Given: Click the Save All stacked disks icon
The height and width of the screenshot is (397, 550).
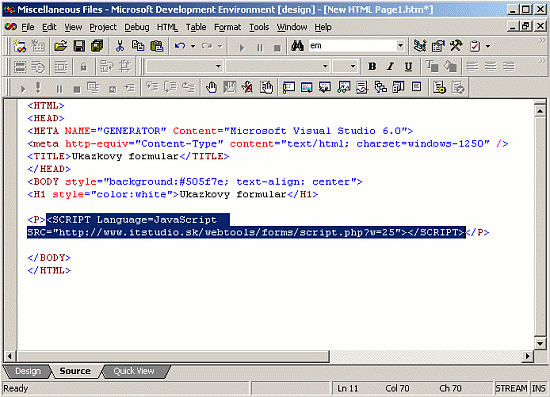Looking at the screenshot, I should [97, 46].
